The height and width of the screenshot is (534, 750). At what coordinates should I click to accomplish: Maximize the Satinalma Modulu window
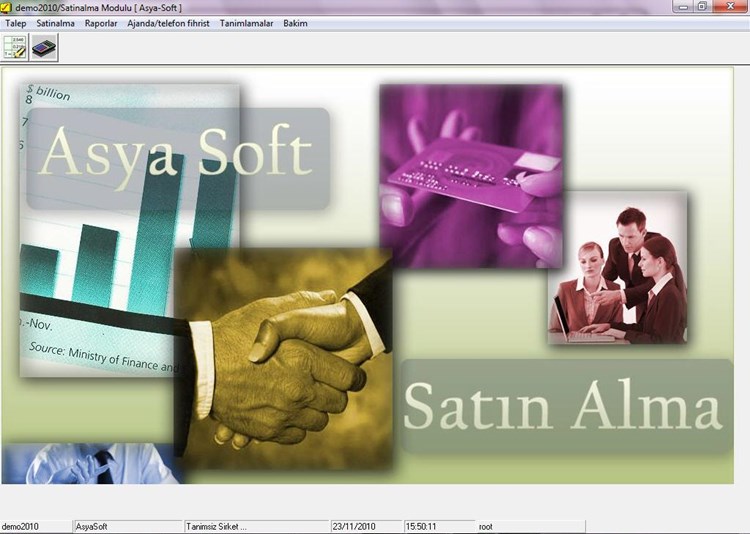click(702, 7)
